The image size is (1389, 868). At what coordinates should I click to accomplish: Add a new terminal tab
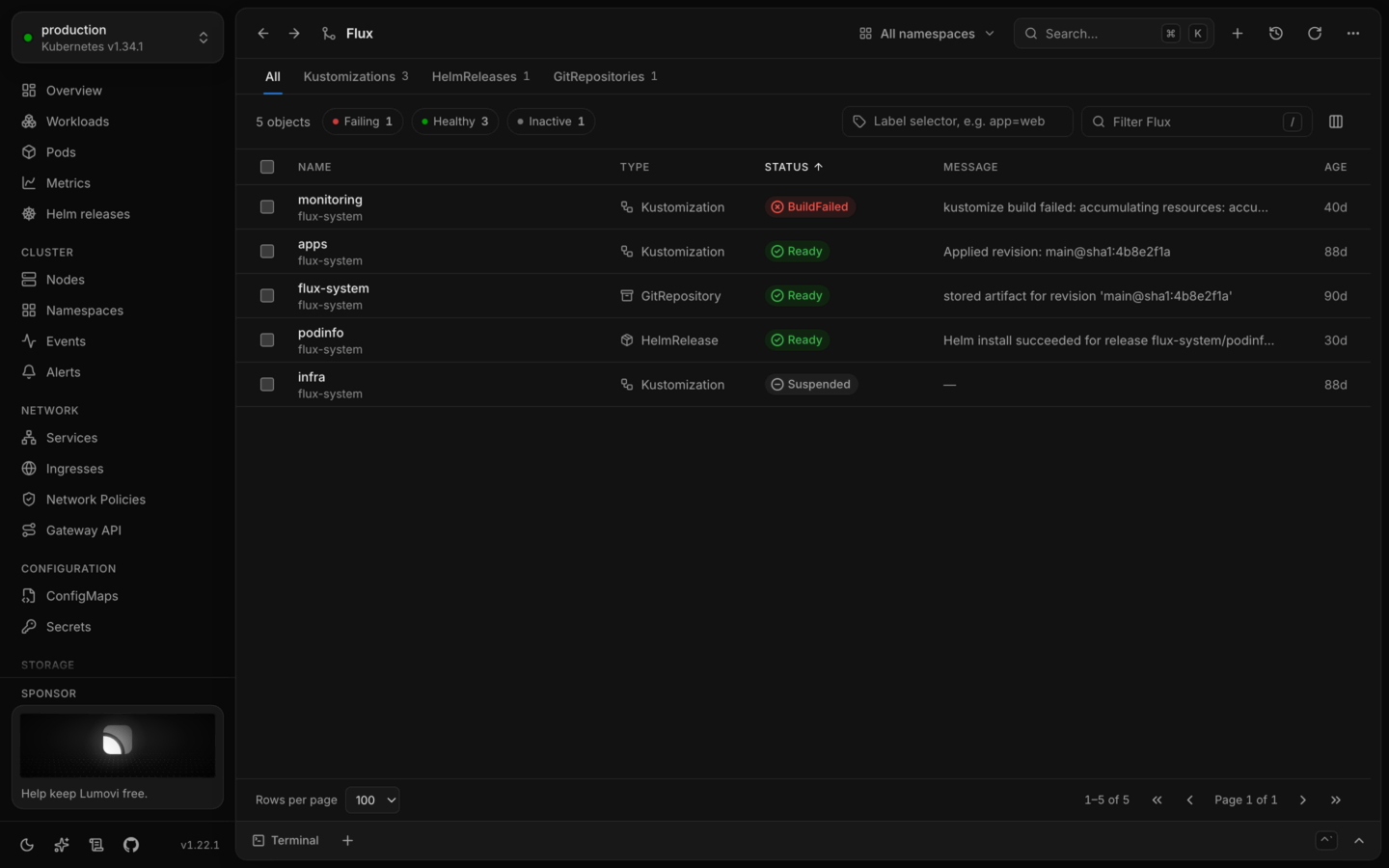click(347, 841)
